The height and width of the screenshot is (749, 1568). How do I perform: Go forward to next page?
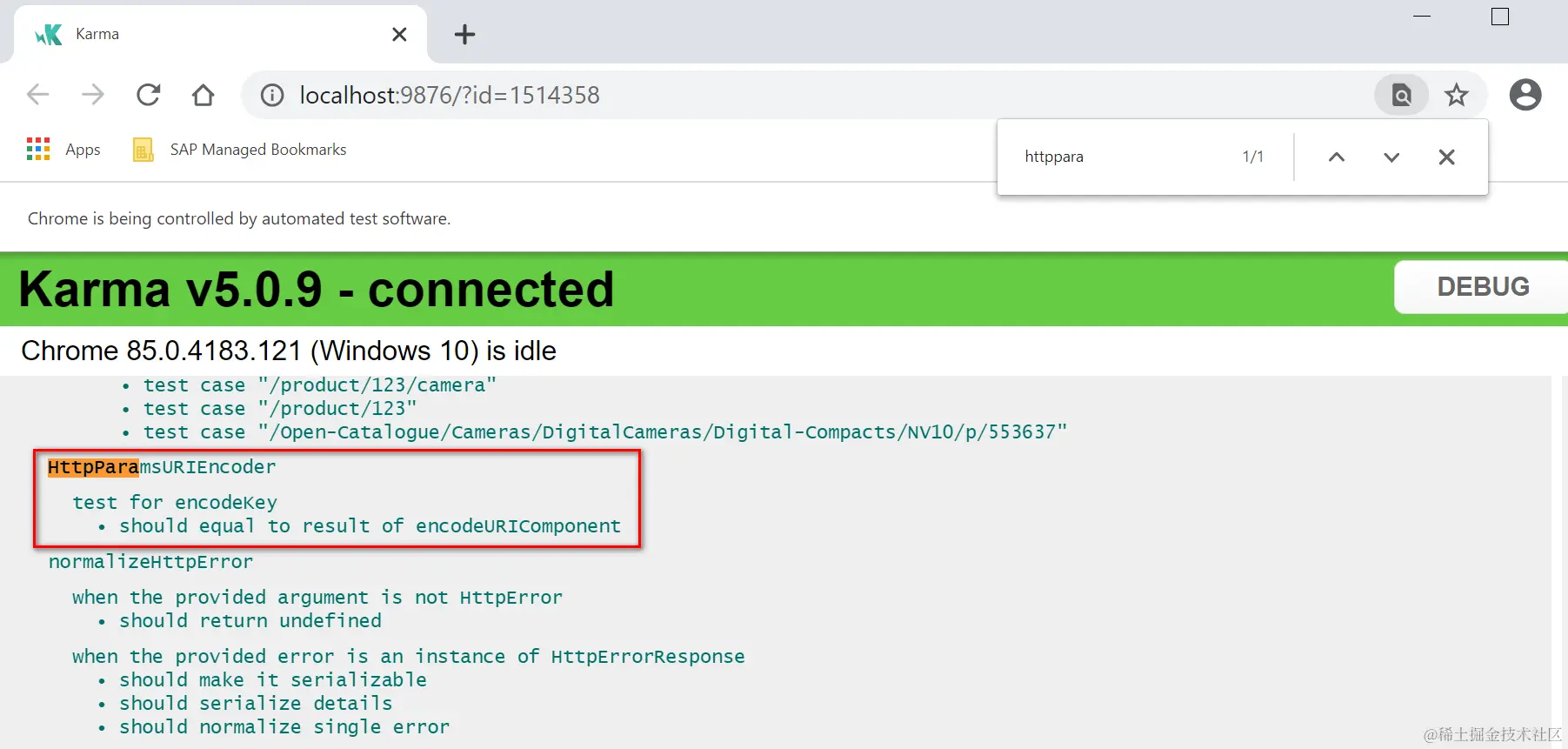[x=93, y=94]
